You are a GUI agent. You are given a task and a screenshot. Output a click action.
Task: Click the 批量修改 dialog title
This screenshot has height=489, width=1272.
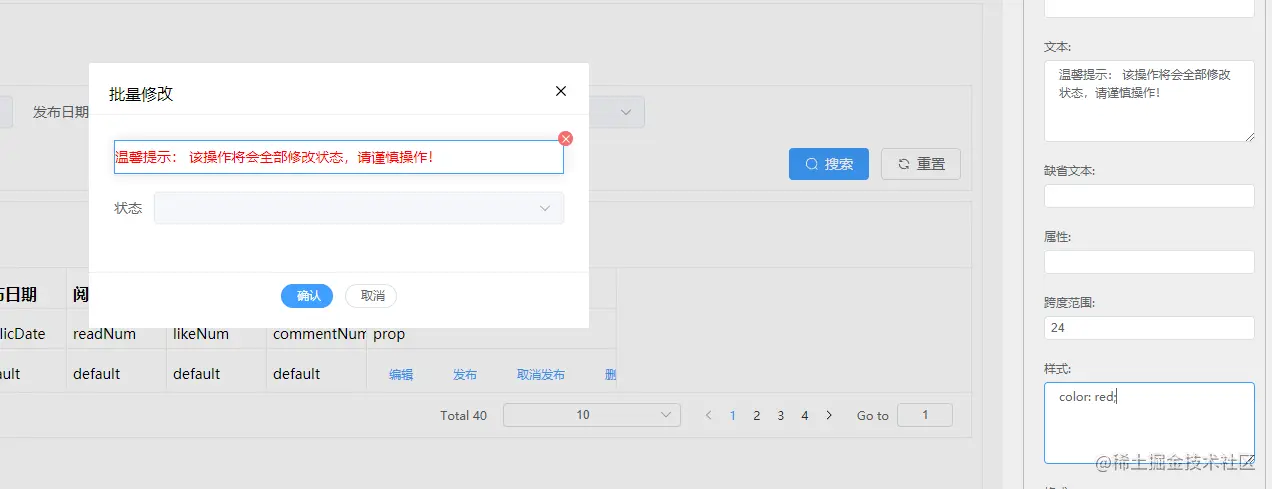point(141,94)
